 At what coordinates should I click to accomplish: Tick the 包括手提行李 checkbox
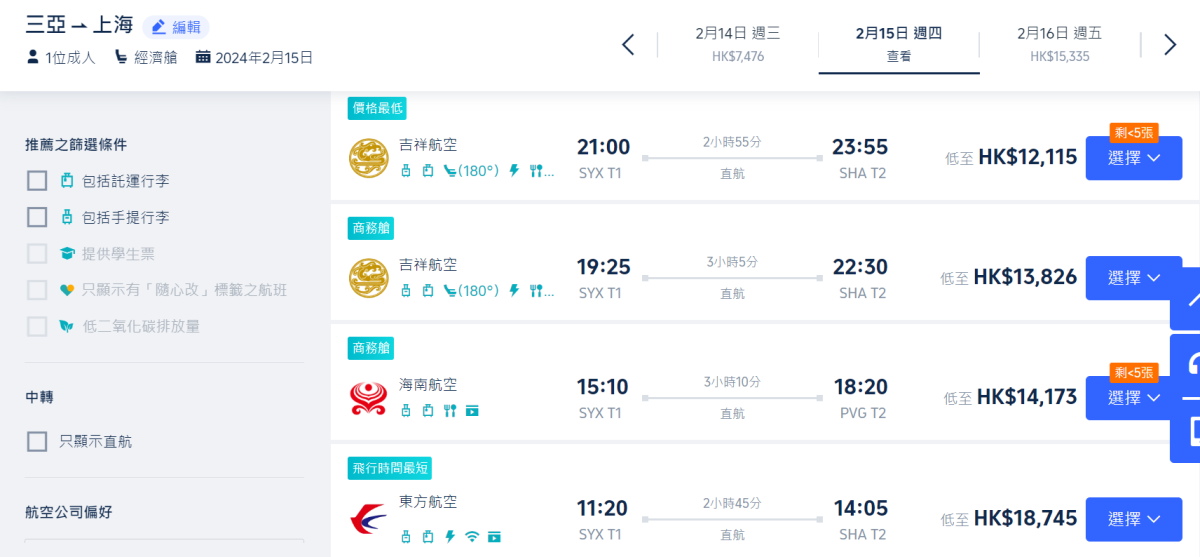[x=37, y=217]
